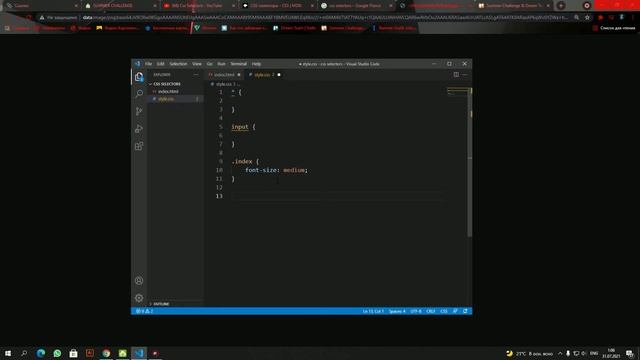Click the weather widget in taskbar
The image size is (640, 360).
(x=529, y=353)
